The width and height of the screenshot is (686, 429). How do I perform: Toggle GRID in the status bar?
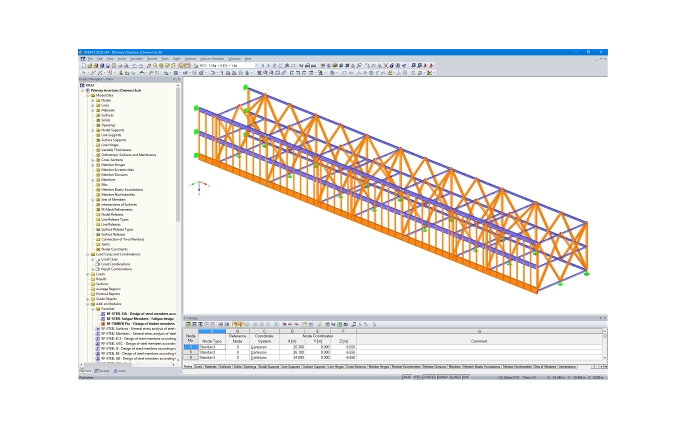(x=417, y=377)
